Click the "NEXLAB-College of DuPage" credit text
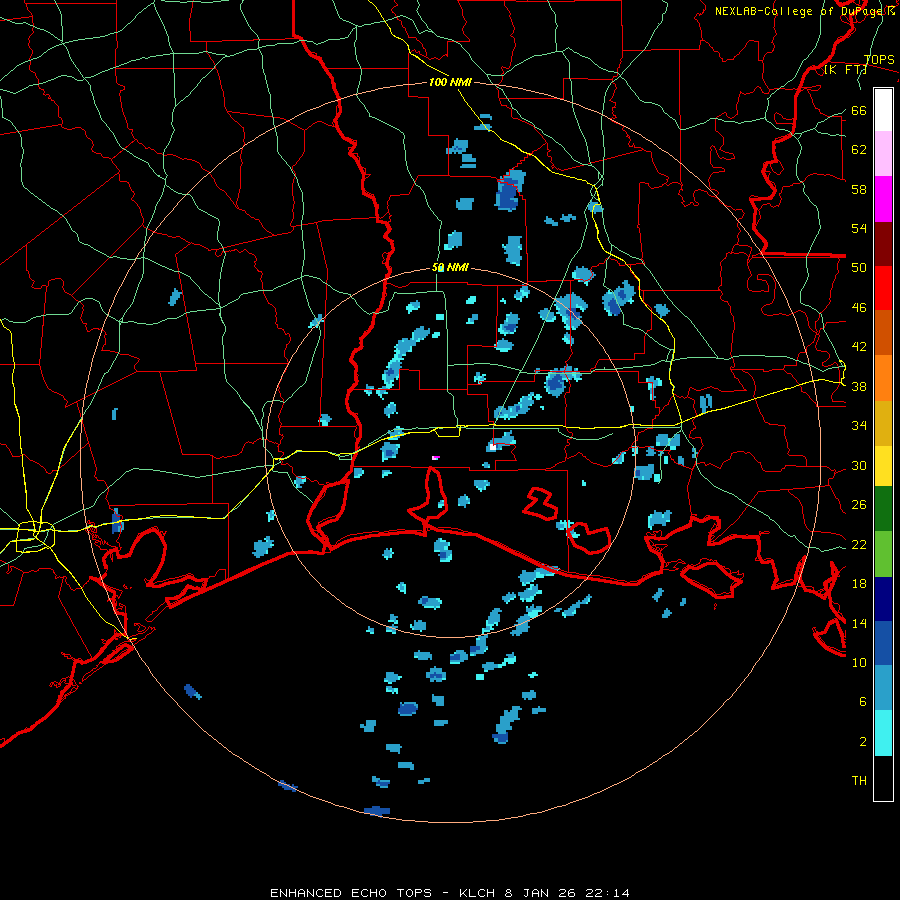Screen dimensions: 900x900 (799, 11)
